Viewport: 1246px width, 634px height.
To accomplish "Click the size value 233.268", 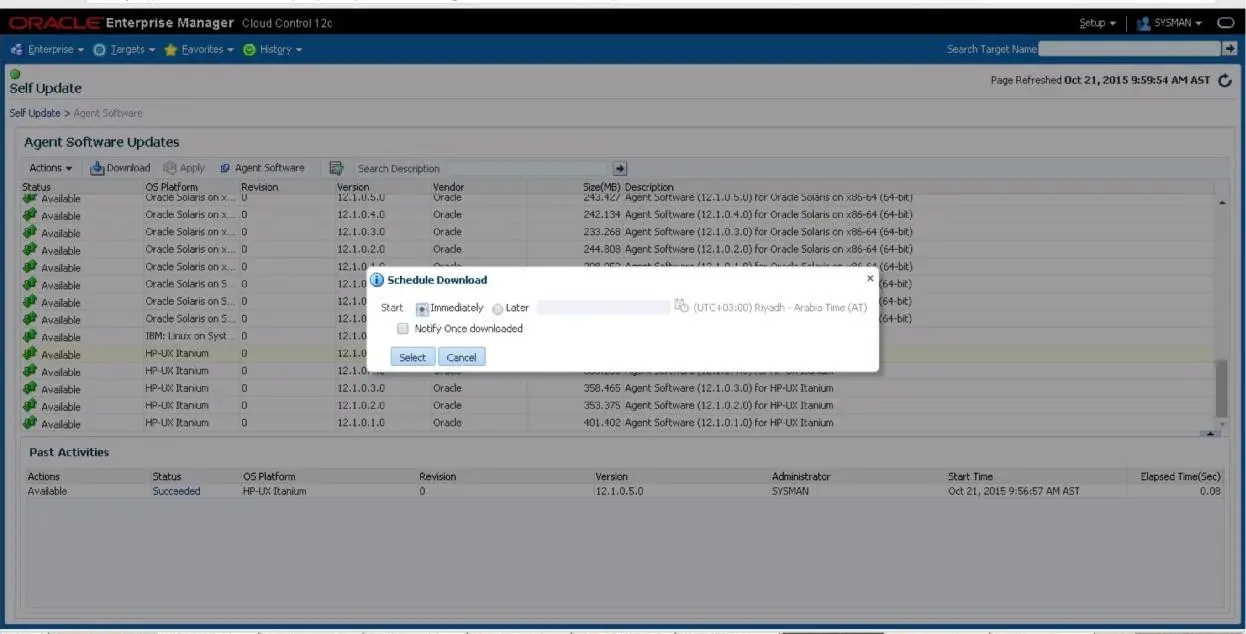I will (x=601, y=232).
